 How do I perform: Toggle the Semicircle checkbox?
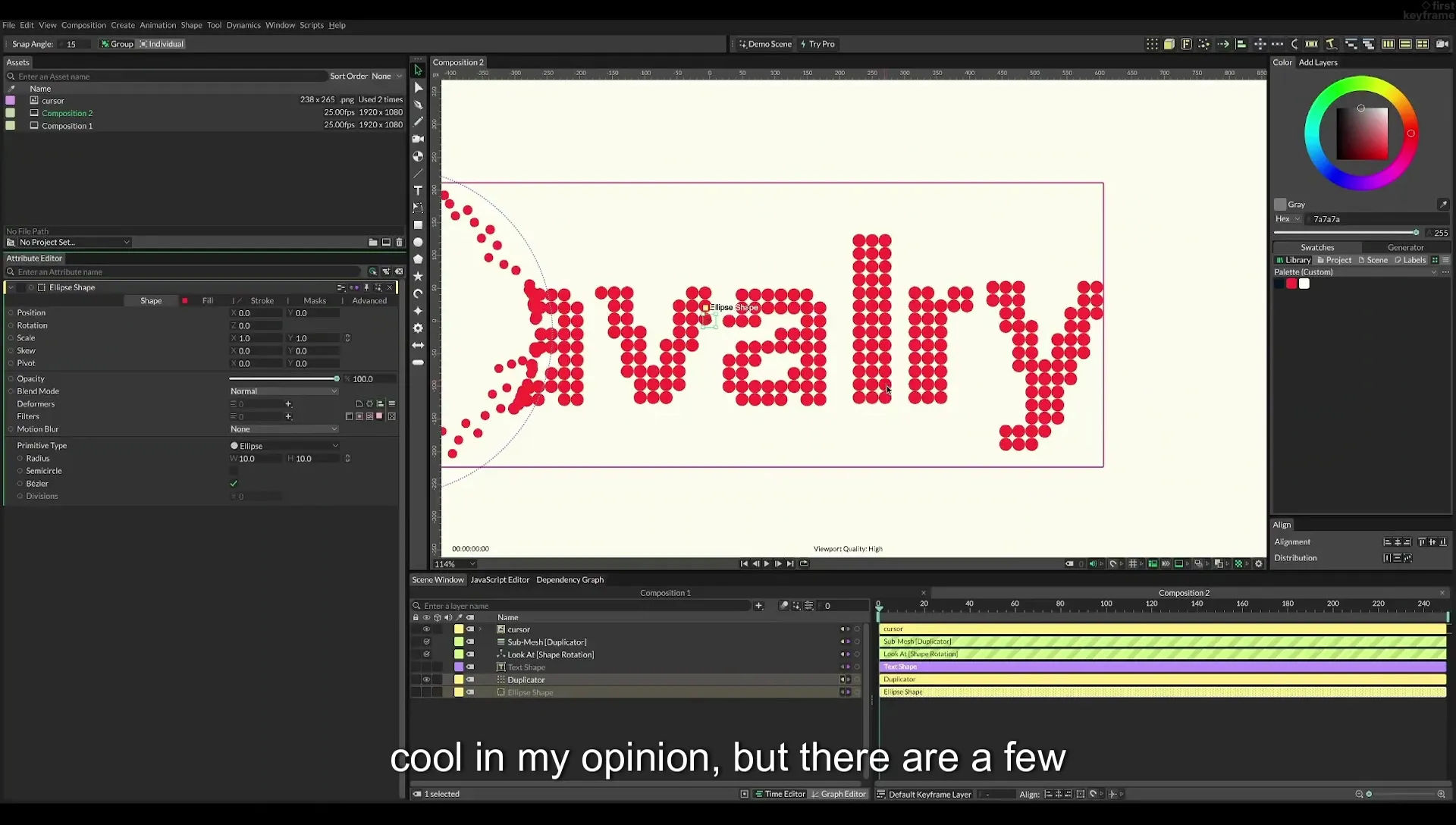click(234, 471)
